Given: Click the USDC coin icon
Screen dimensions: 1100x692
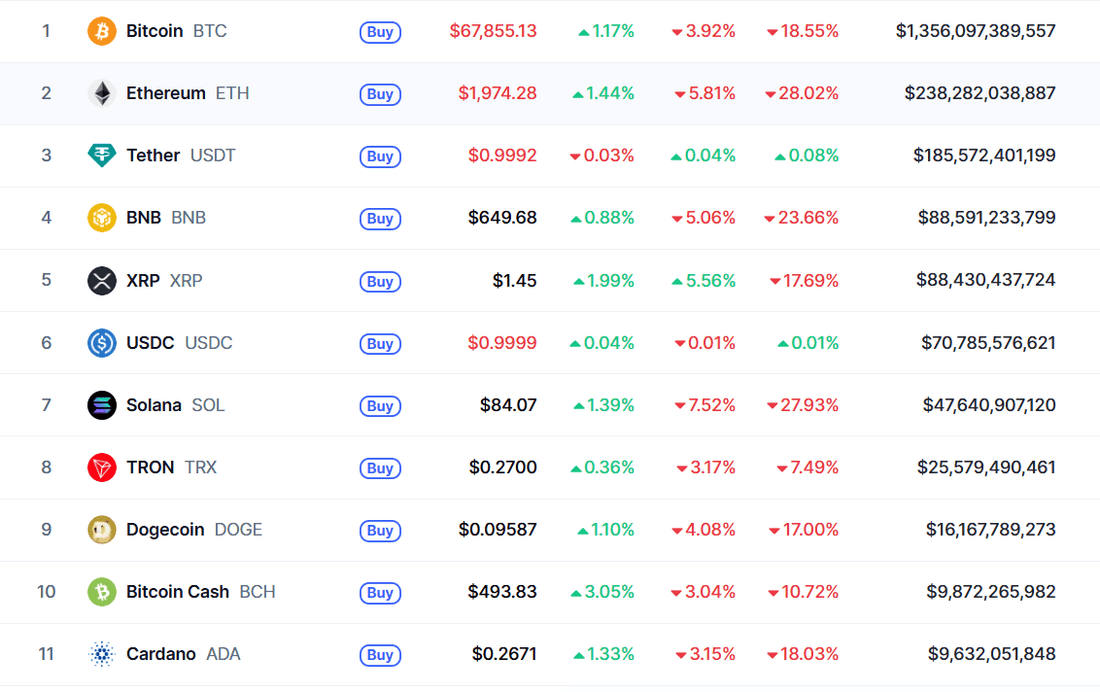Looking at the screenshot, I should (x=100, y=343).
